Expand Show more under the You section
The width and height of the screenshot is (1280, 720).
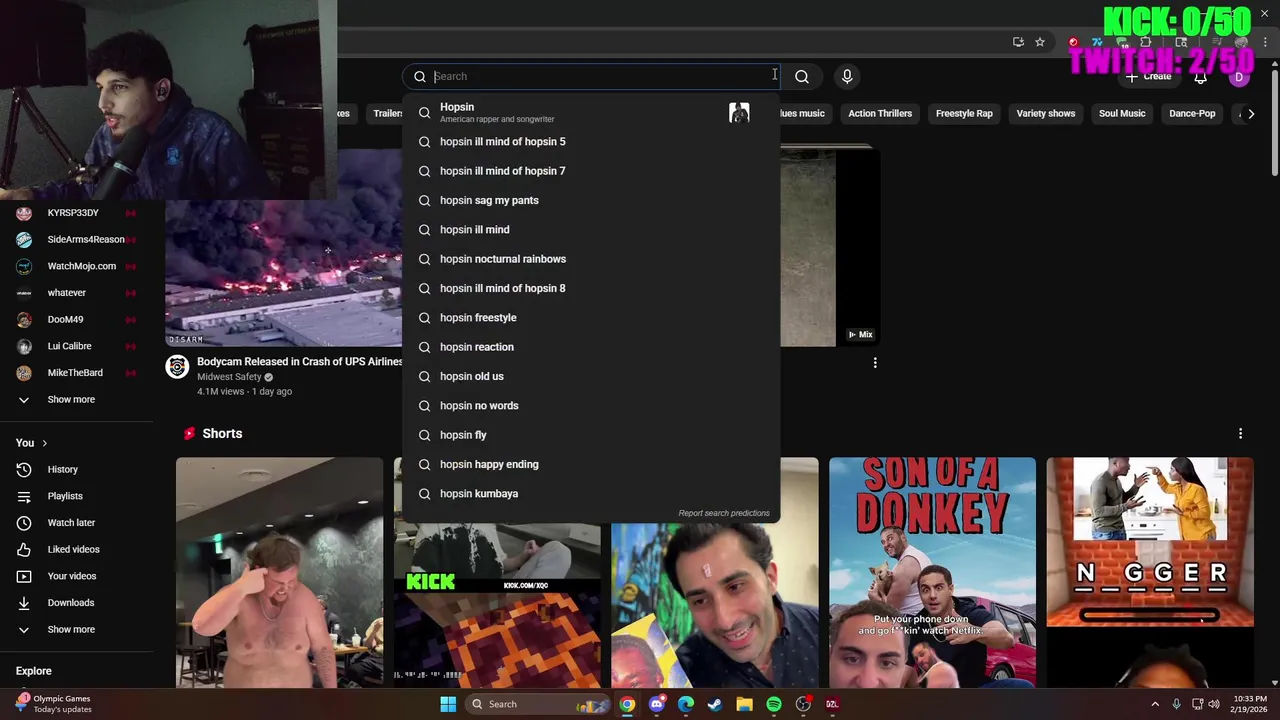(x=24, y=630)
